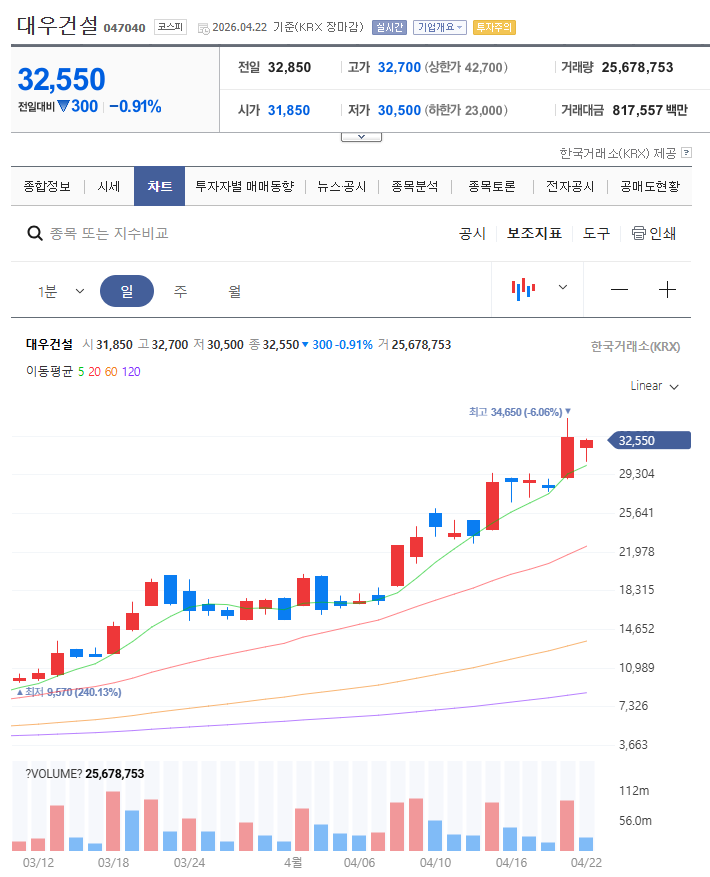
Task: Open the 도구 tools menu
Action: (x=596, y=233)
